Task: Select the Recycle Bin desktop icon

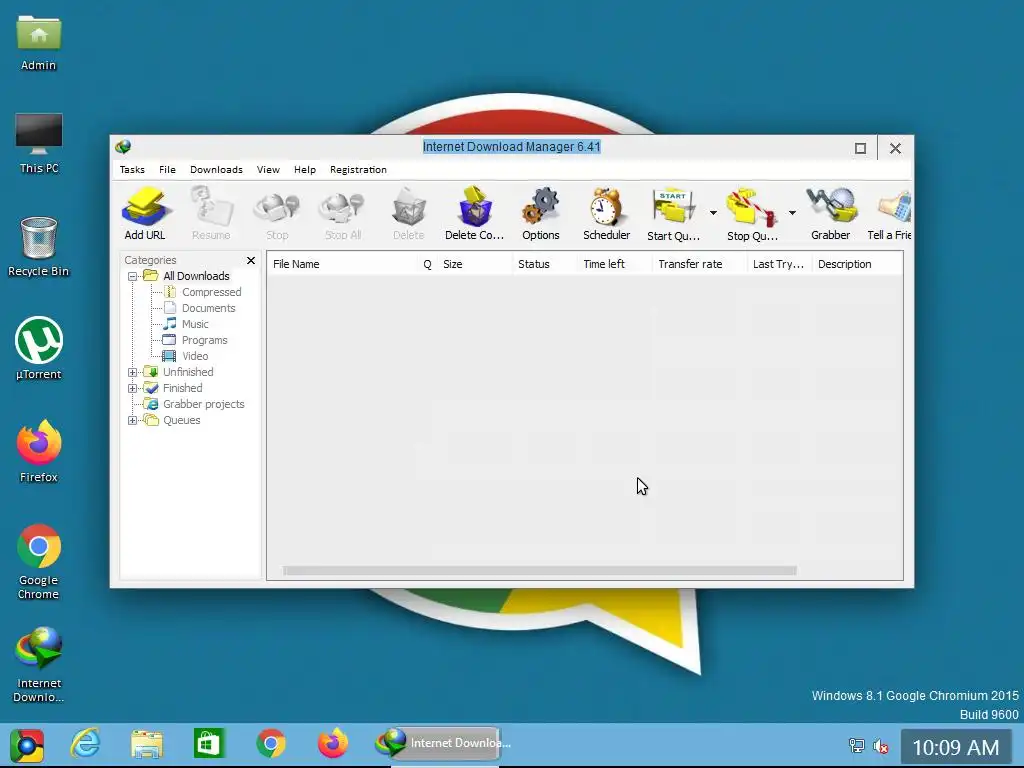Action: [x=39, y=247]
